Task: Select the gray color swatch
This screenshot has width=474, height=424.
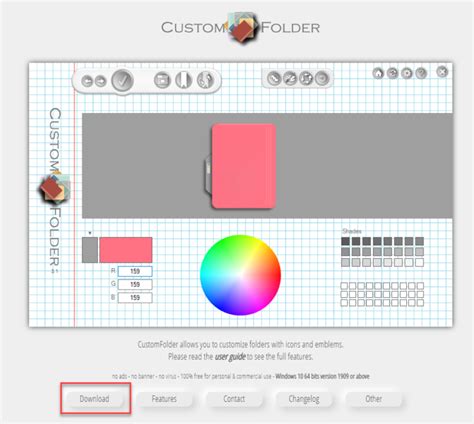Action: (x=90, y=250)
